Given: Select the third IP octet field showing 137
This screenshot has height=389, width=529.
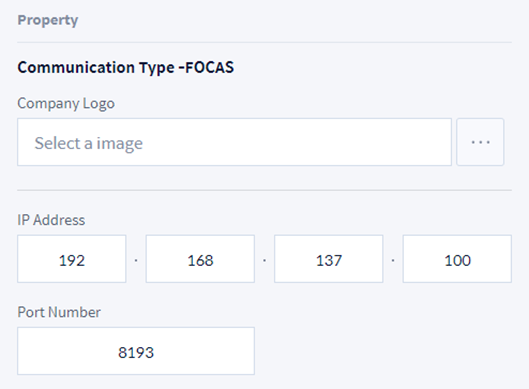Looking at the screenshot, I should (x=329, y=259).
